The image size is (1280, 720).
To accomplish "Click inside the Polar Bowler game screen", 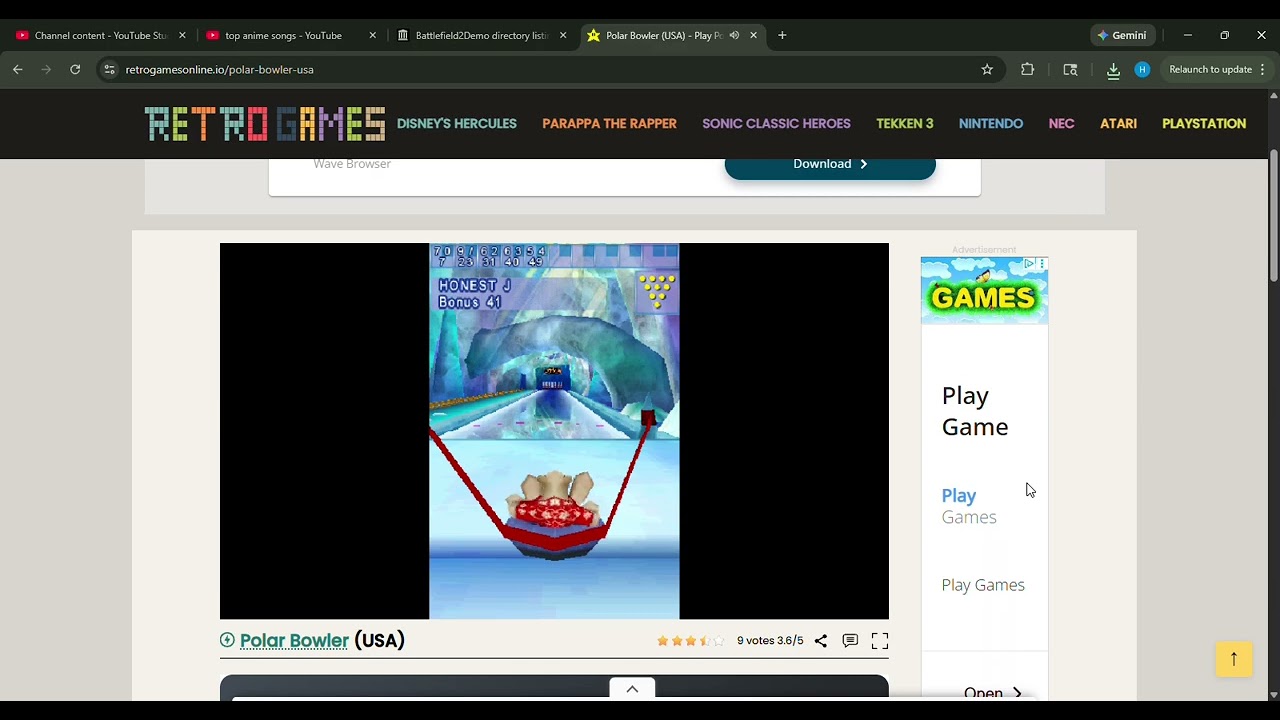I will (x=554, y=431).
